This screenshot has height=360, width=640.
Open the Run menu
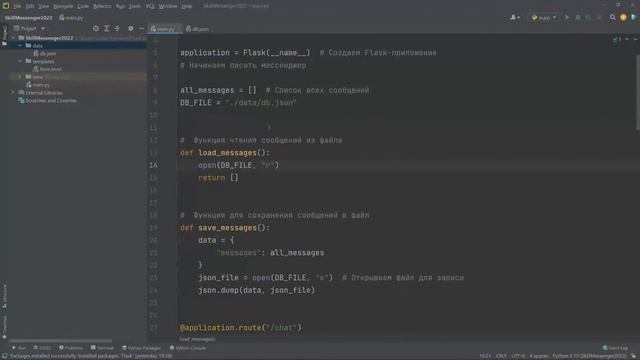coord(120,6)
